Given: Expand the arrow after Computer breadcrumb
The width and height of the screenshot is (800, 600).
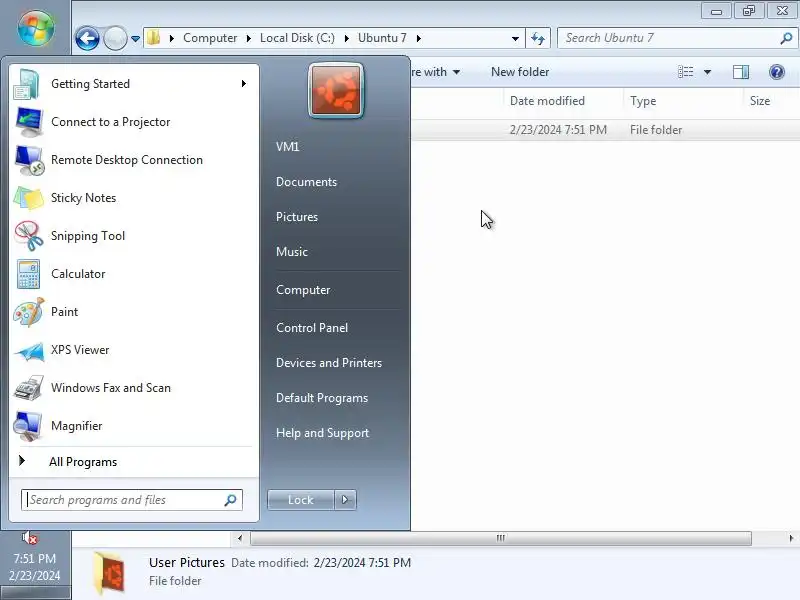Looking at the screenshot, I should 248,38.
